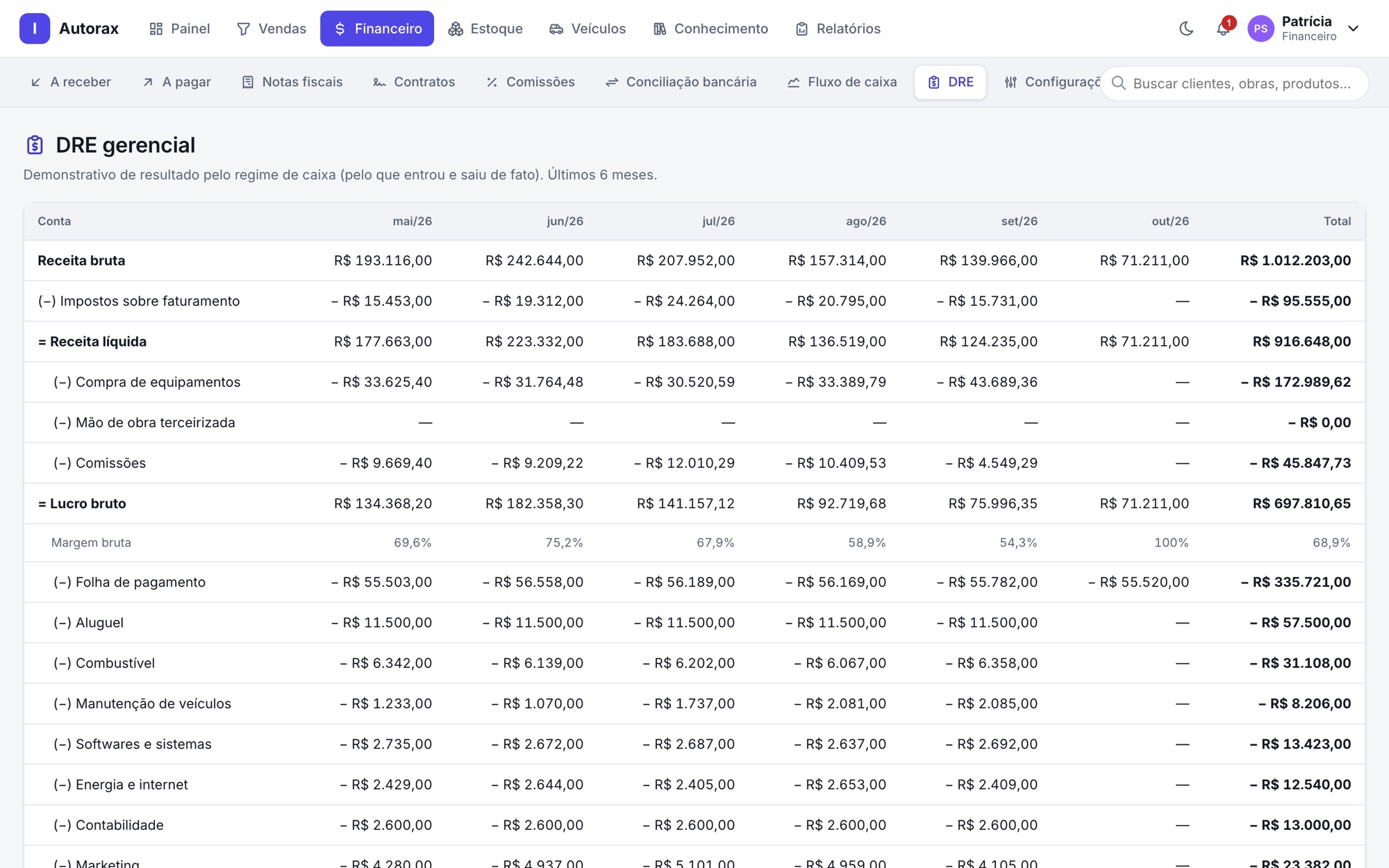This screenshot has height=868, width=1389.
Task: Go to Veículos section
Action: click(x=588, y=28)
